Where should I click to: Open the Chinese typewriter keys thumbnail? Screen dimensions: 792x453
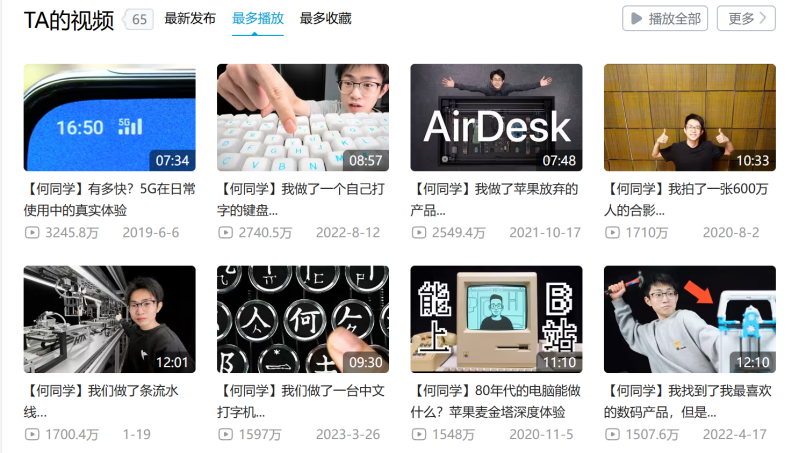(303, 319)
